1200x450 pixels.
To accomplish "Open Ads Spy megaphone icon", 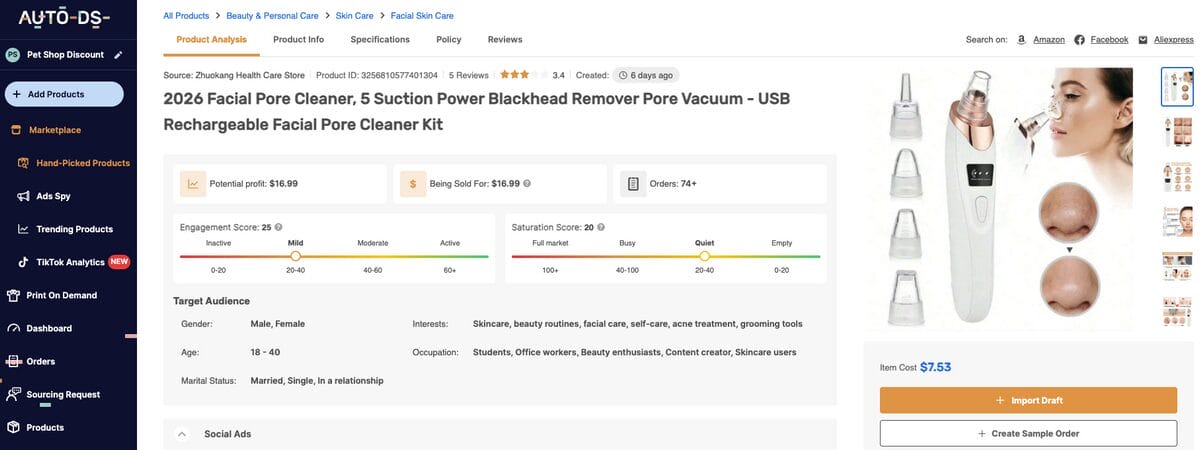I will pyautogui.click(x=23, y=197).
